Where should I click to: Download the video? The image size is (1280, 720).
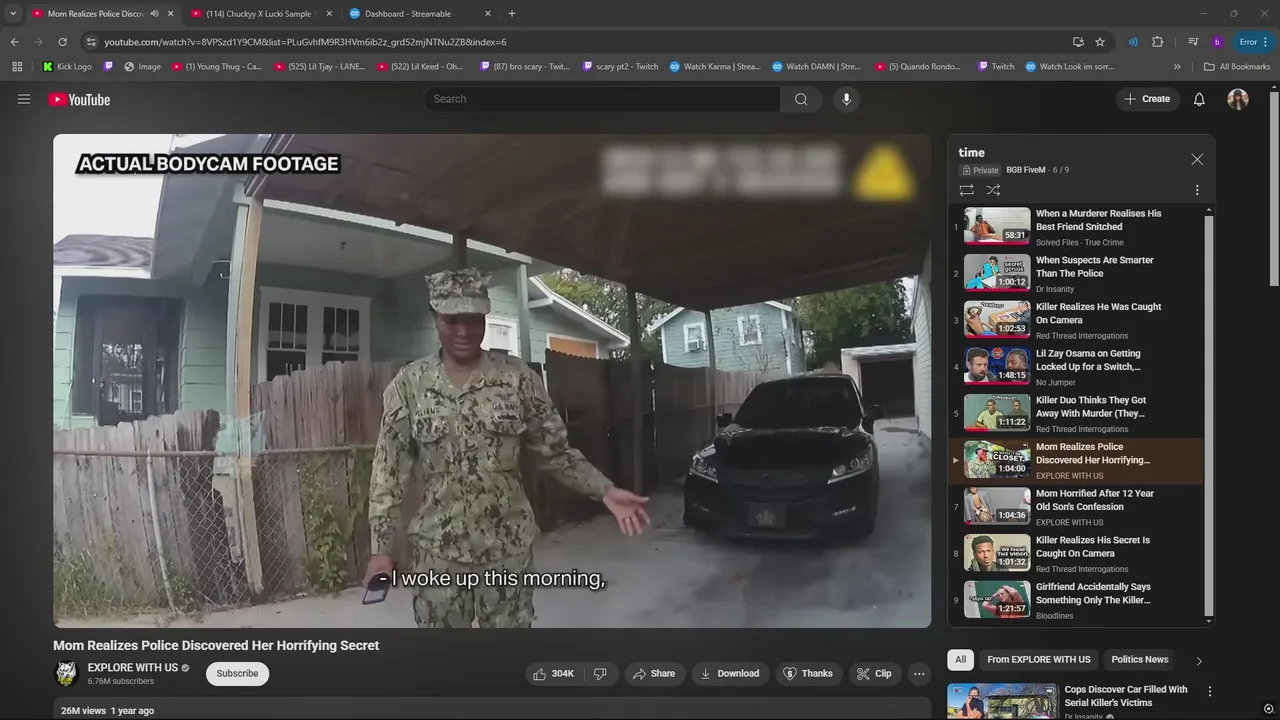pyautogui.click(x=729, y=674)
